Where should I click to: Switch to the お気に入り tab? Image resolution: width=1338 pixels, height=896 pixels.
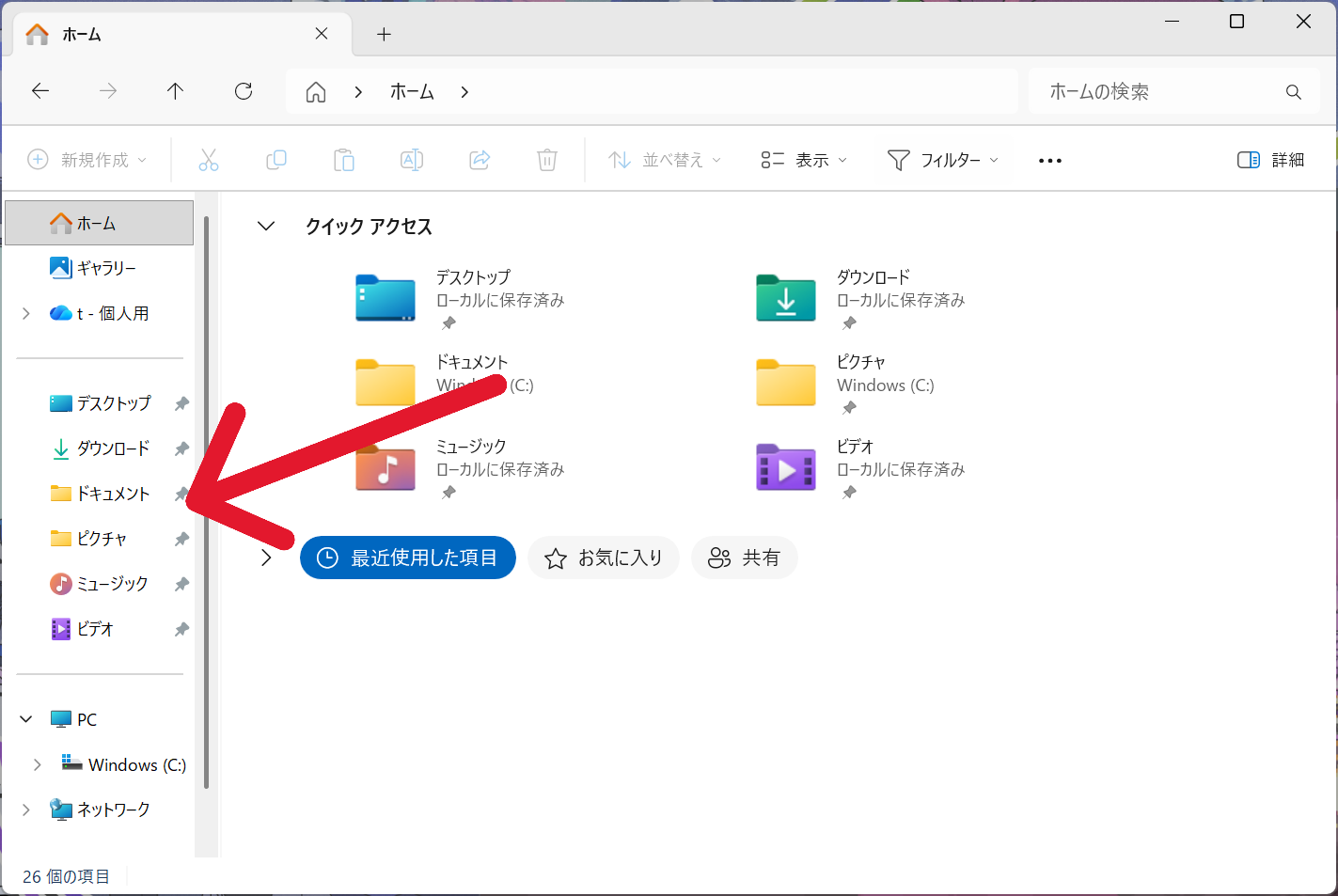604,558
